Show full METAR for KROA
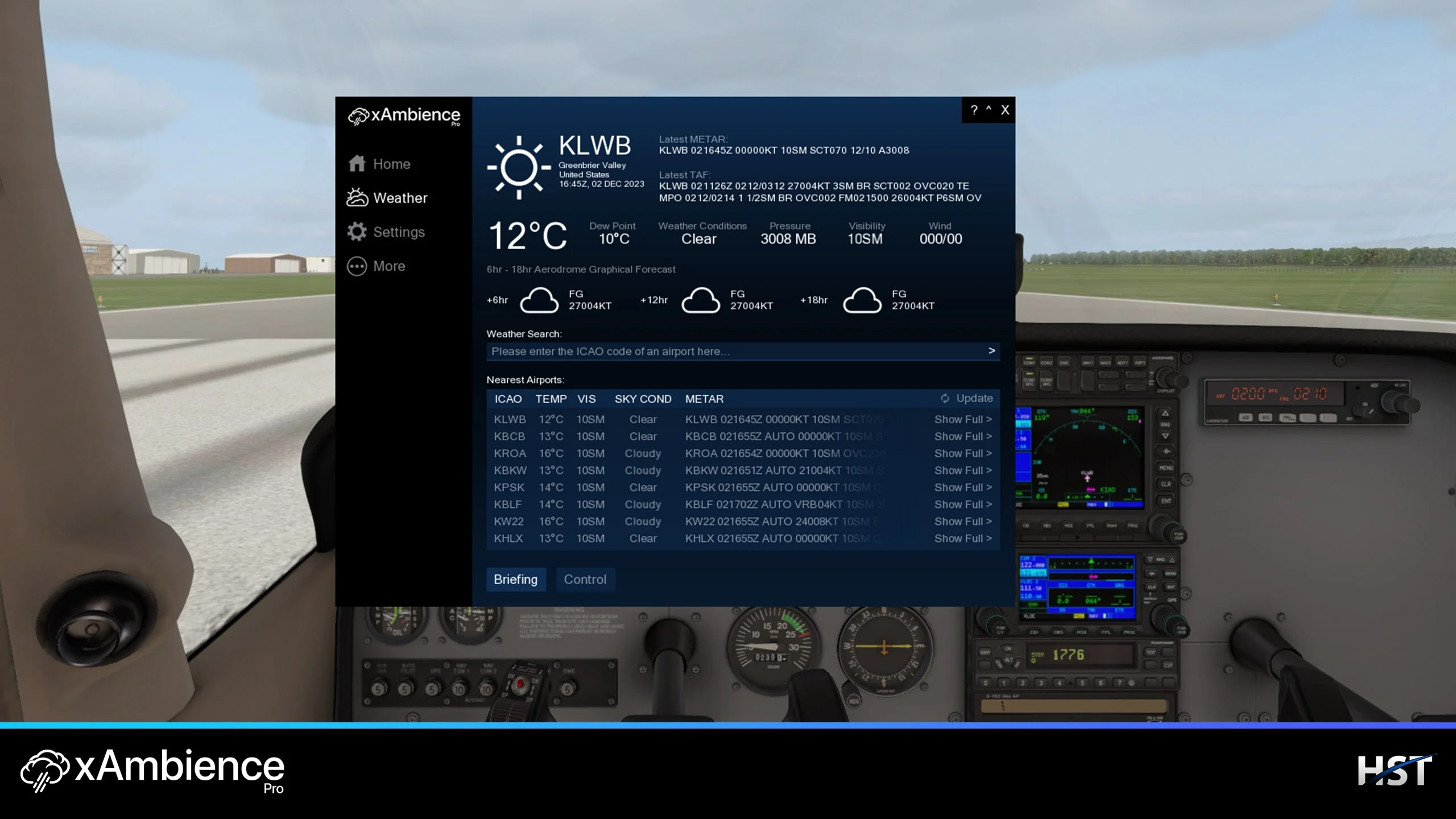This screenshot has height=819, width=1456. 963,453
